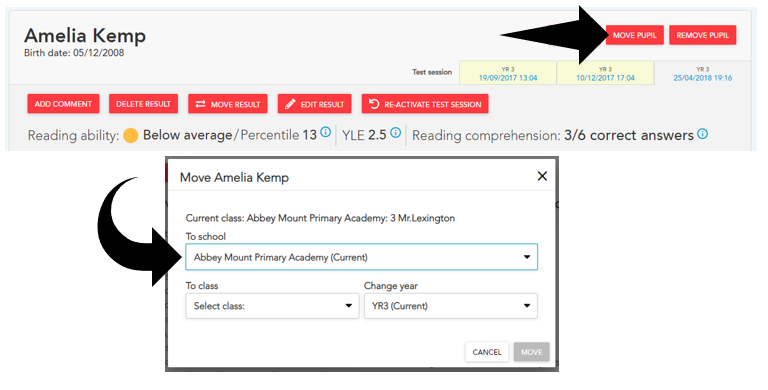Screen dimensions: 768x390
Task: Click the Amelia Kemp pupil name
Action: [85, 36]
